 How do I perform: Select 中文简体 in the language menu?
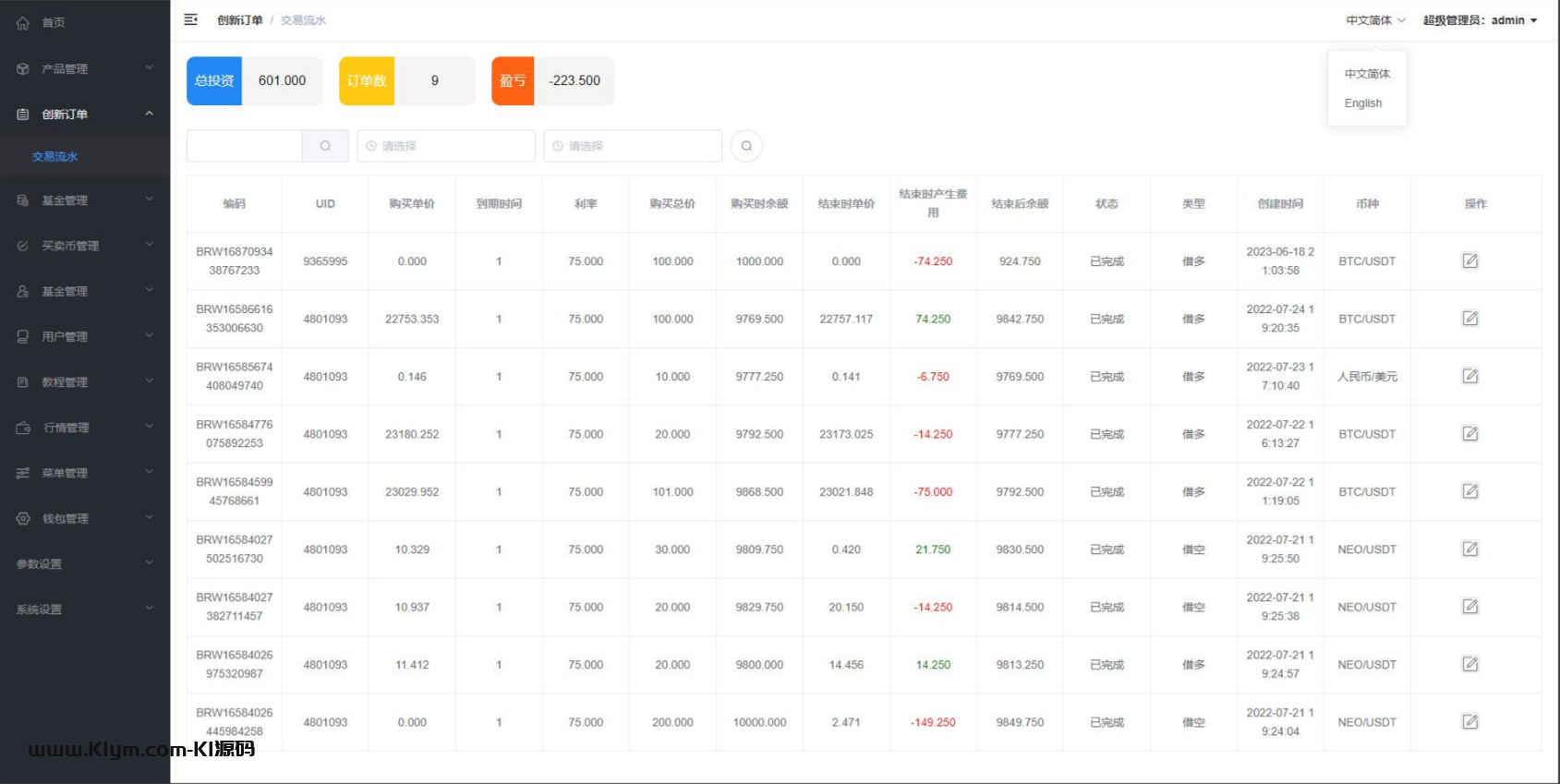click(x=1367, y=74)
